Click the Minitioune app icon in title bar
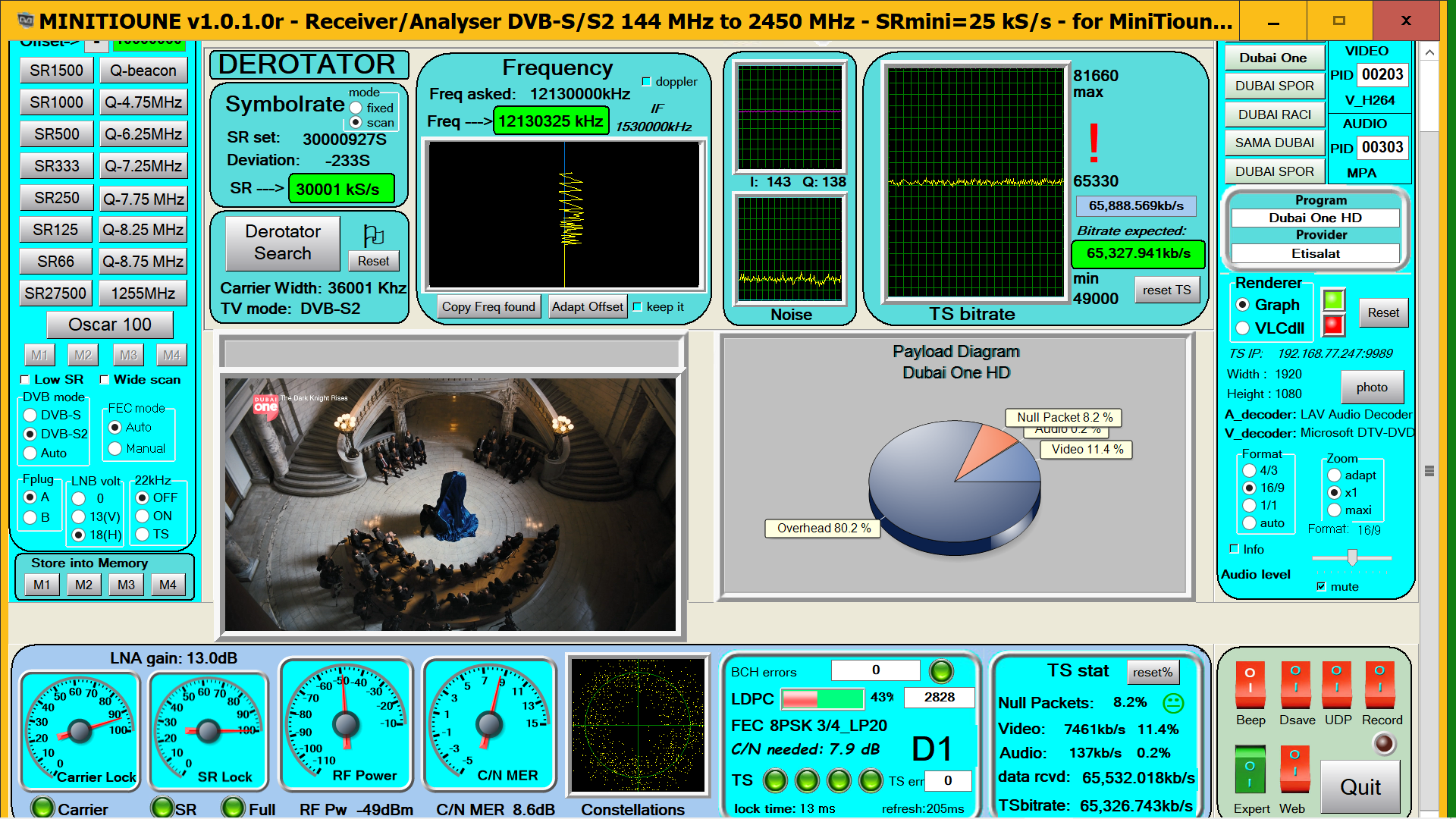Image resolution: width=1456 pixels, height=819 pixels. point(24,20)
